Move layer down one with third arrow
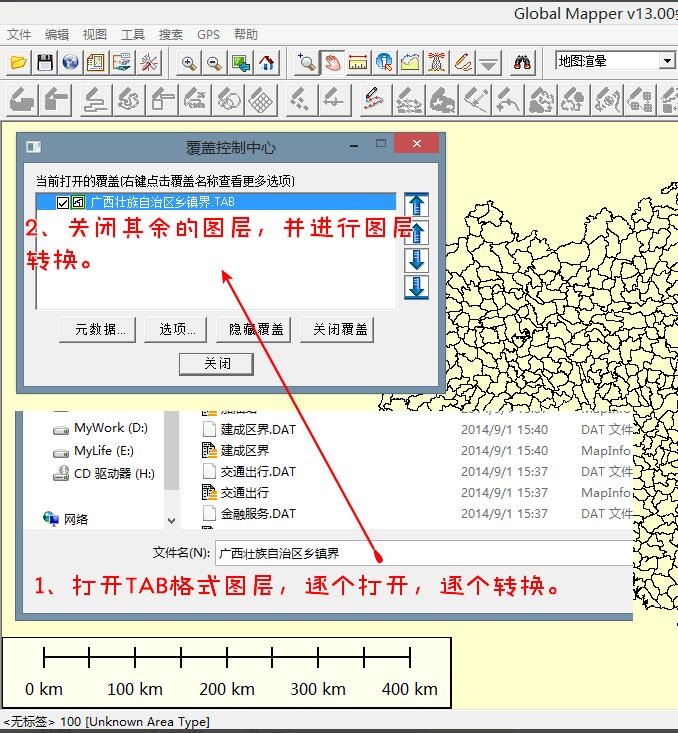Image resolution: width=678 pixels, height=733 pixels. pos(416,260)
